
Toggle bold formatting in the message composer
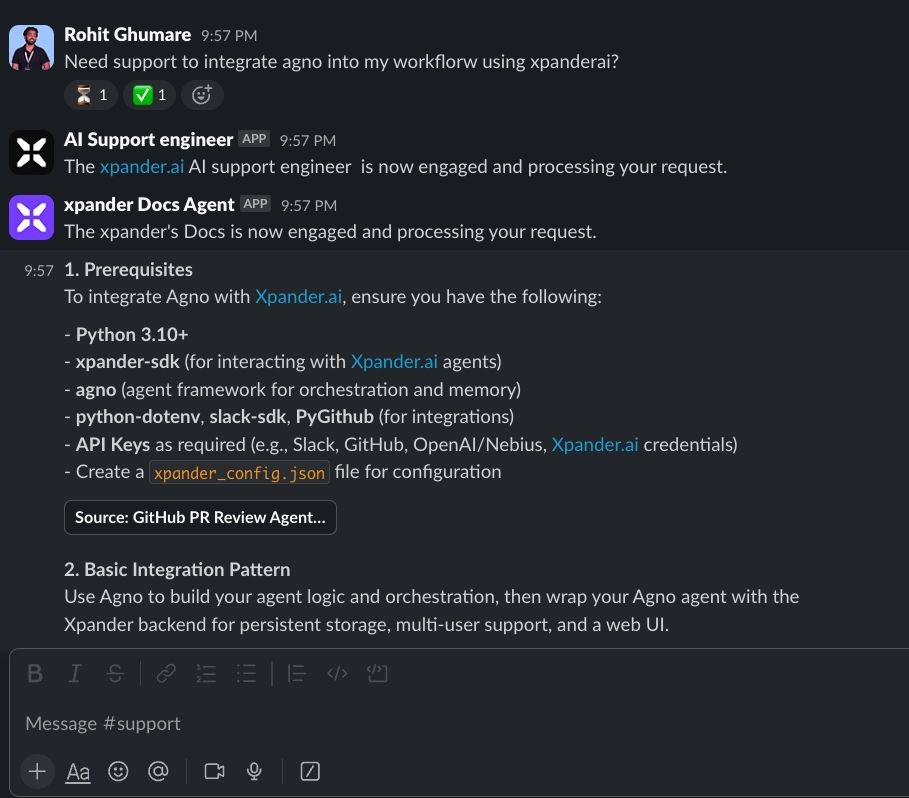pos(35,673)
